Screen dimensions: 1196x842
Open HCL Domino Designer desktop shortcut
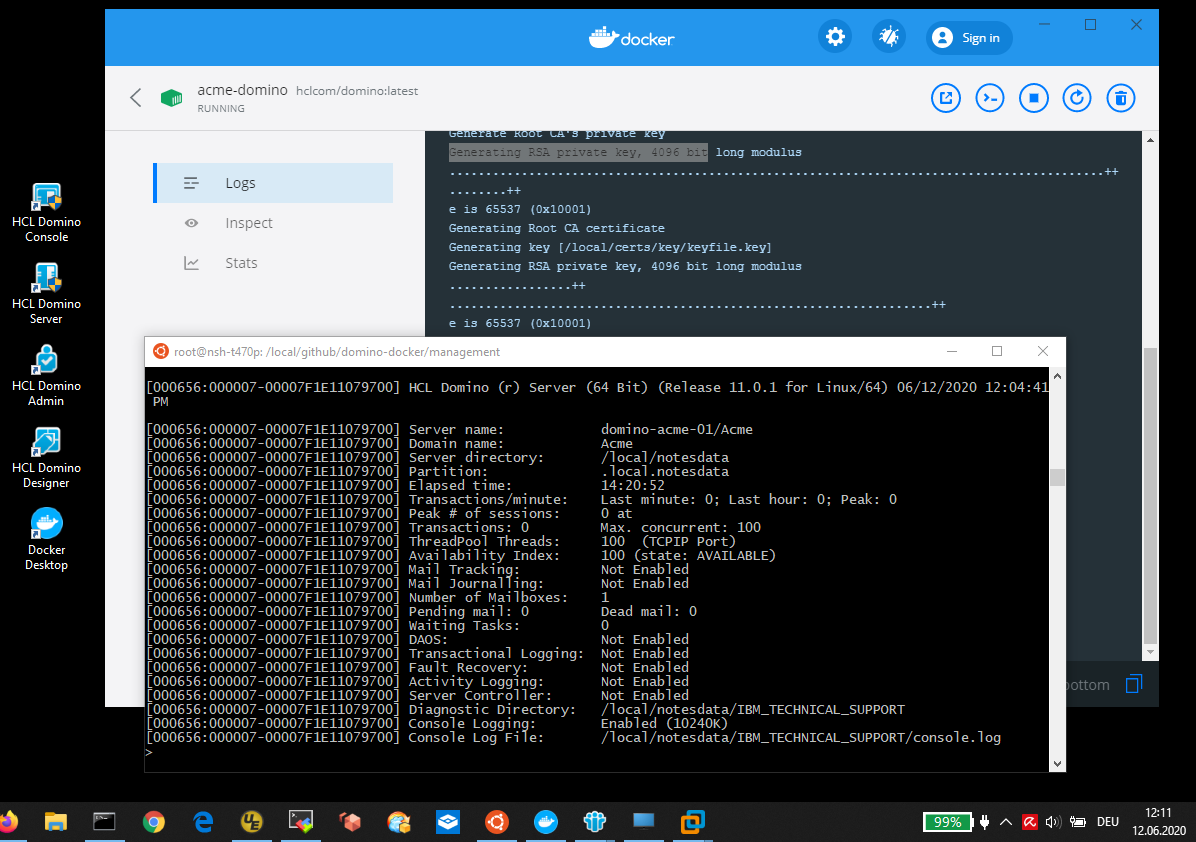[x=46, y=458]
